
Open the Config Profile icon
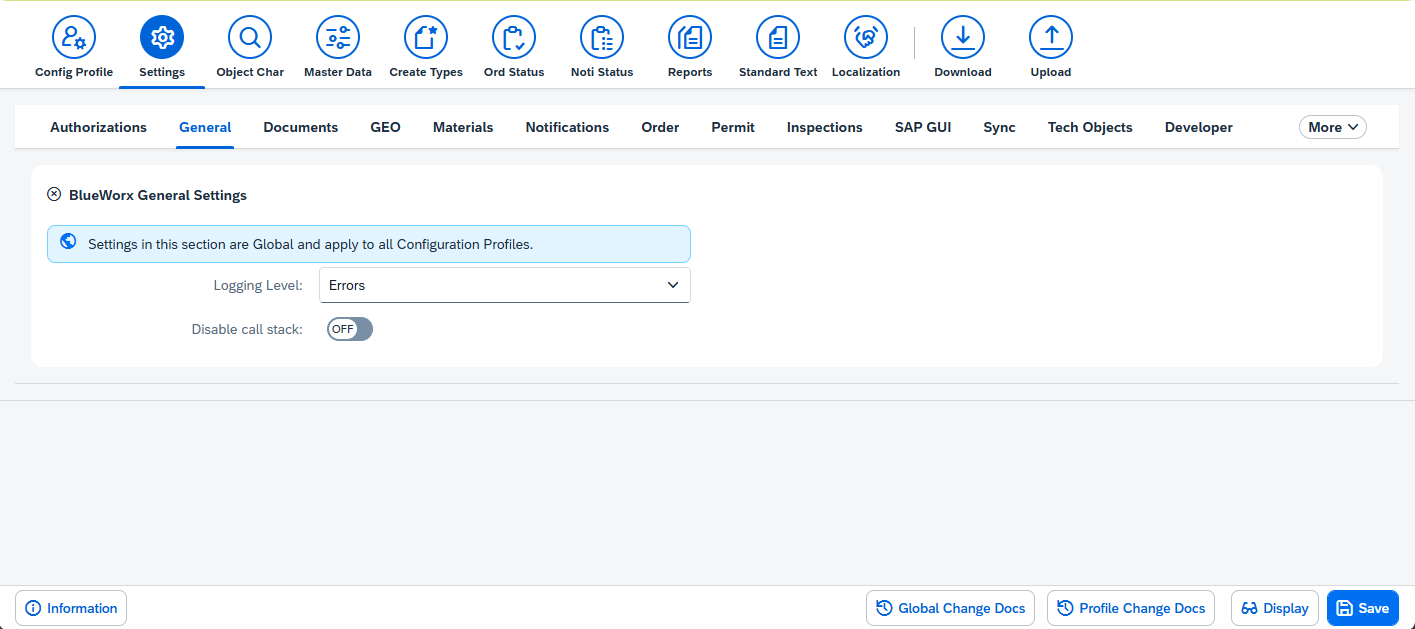coord(74,38)
